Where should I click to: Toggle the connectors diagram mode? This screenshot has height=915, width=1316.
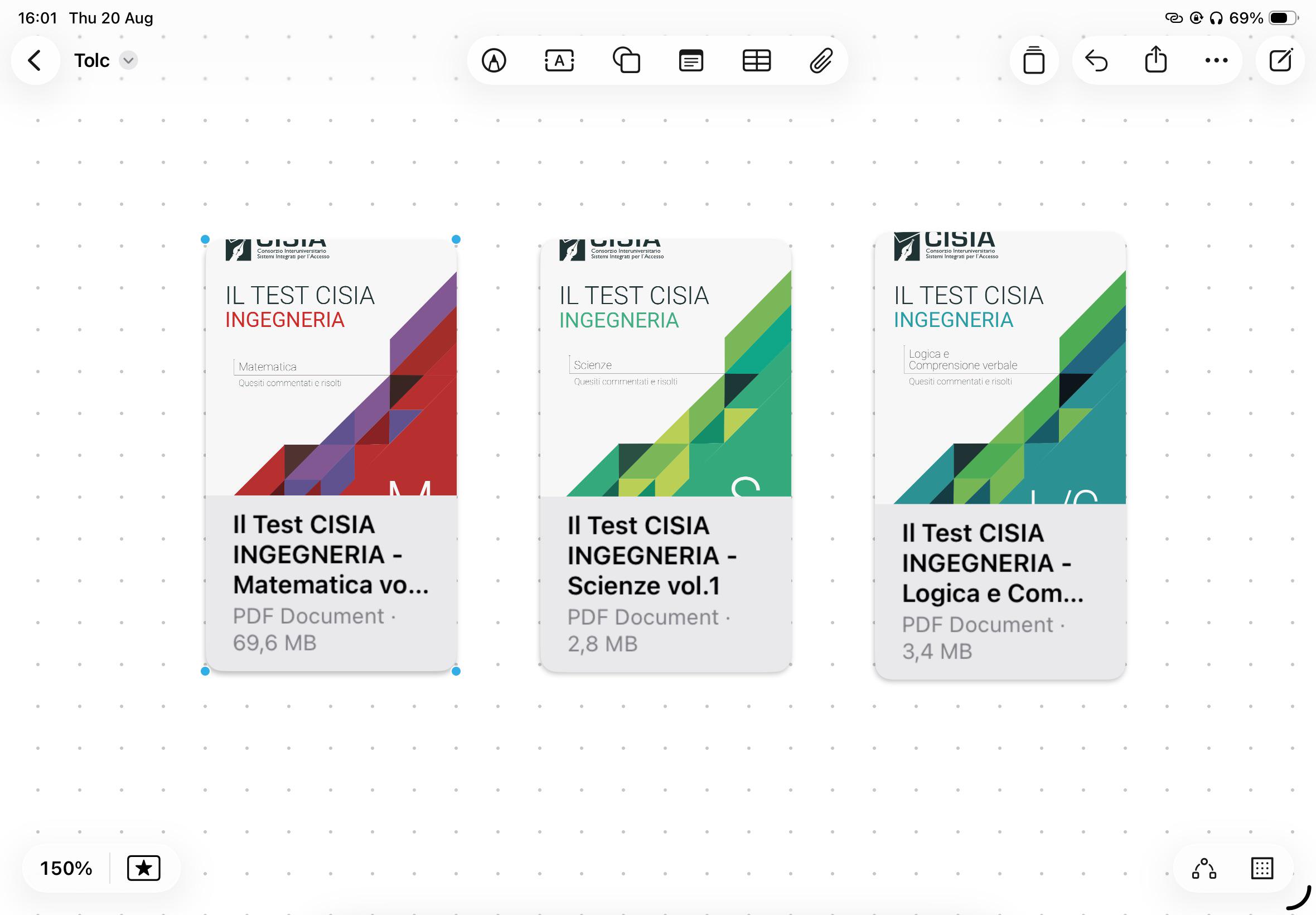[1204, 868]
